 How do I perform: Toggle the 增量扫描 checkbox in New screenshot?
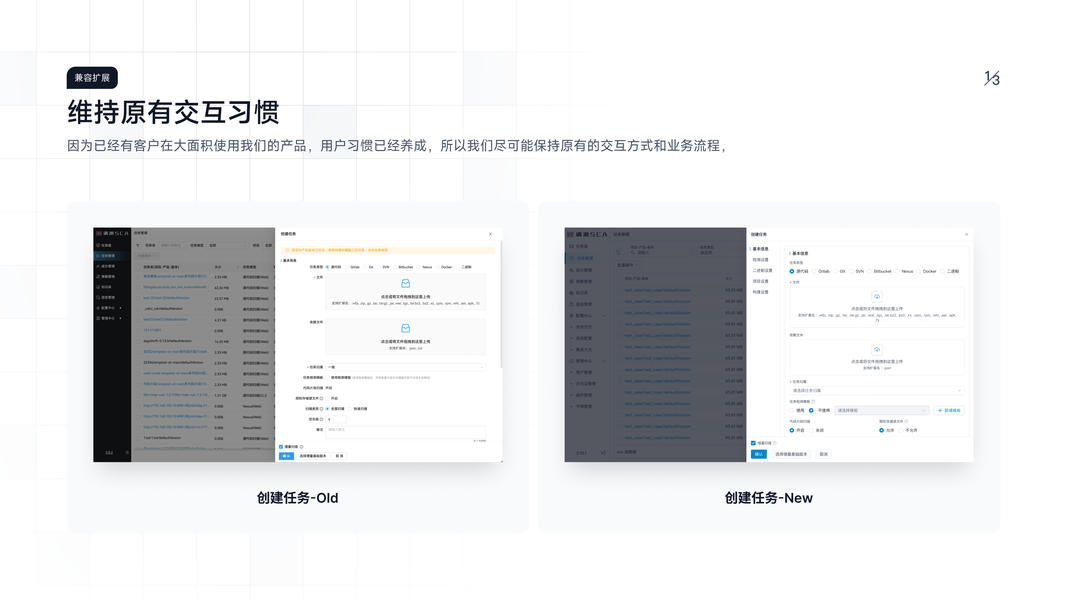(x=753, y=443)
